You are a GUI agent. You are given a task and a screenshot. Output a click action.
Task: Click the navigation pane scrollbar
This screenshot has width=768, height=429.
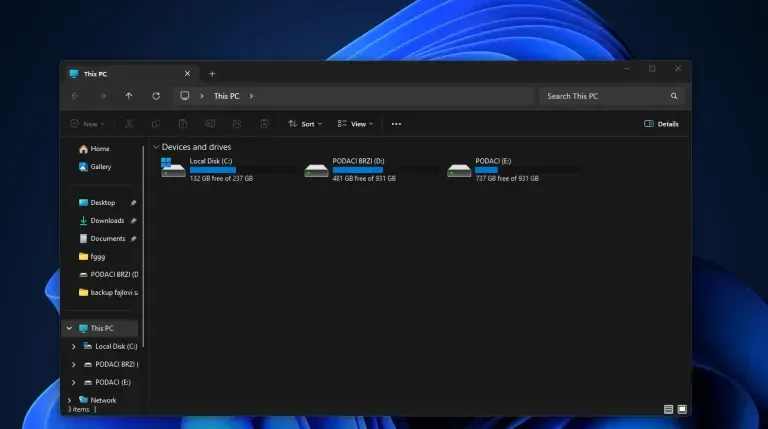[144, 245]
